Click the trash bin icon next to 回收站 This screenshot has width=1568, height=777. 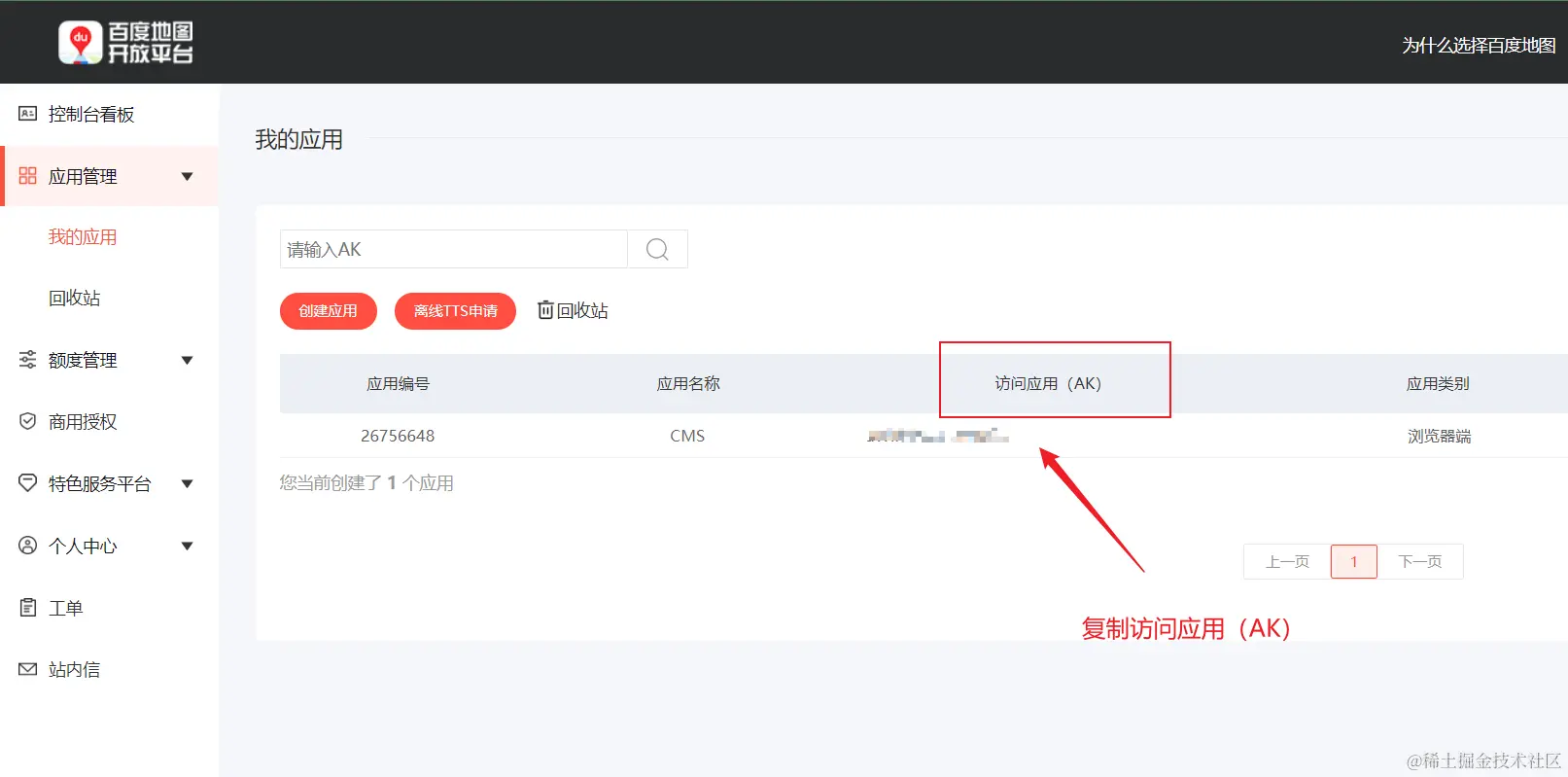pyautogui.click(x=546, y=309)
